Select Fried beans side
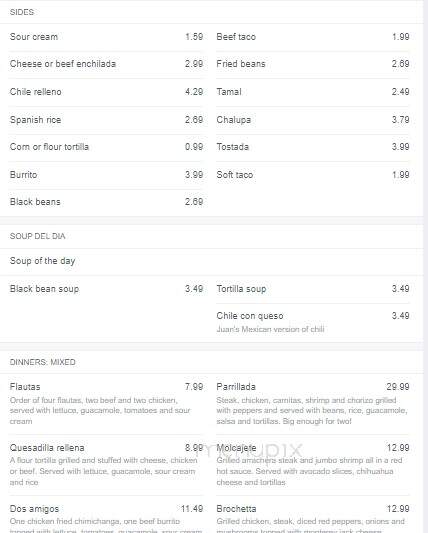428x533 pixels. click(x=313, y=64)
